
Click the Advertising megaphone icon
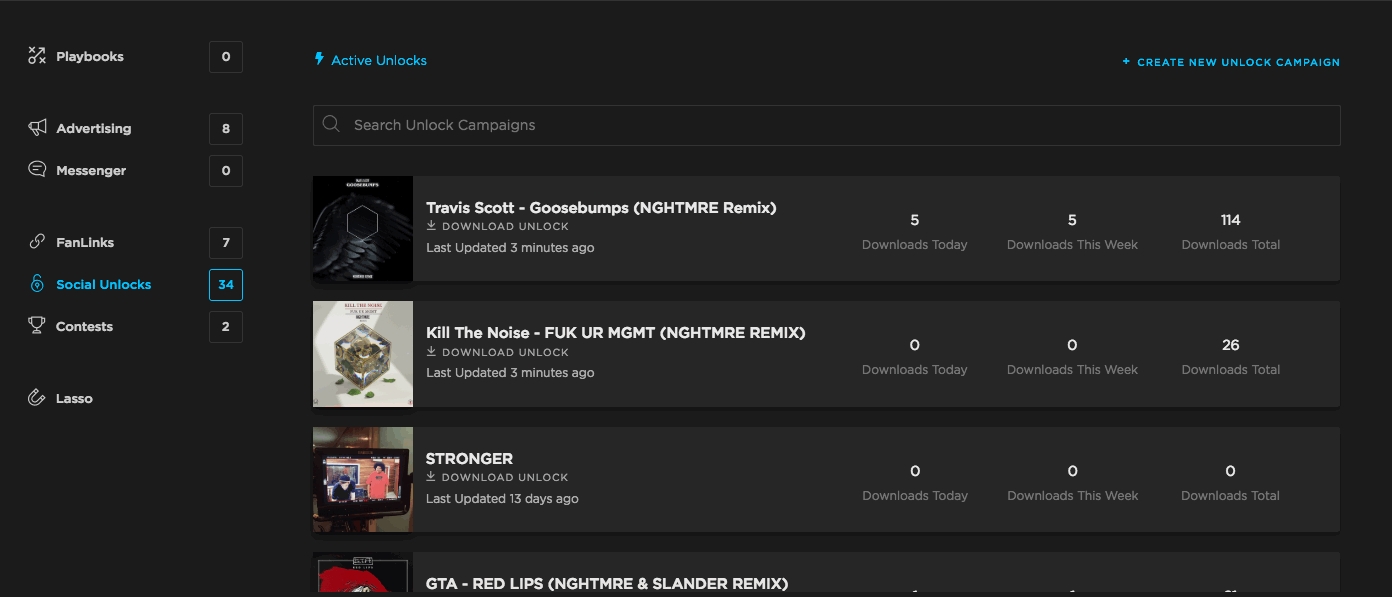click(x=37, y=128)
